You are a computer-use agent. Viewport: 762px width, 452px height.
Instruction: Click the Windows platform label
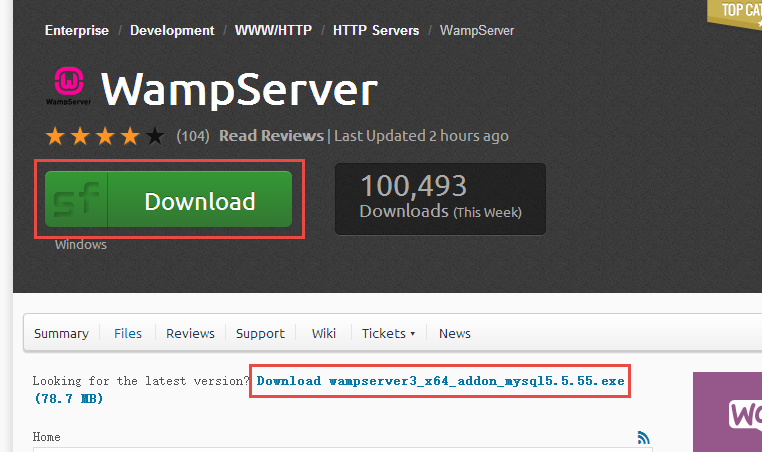[81, 244]
